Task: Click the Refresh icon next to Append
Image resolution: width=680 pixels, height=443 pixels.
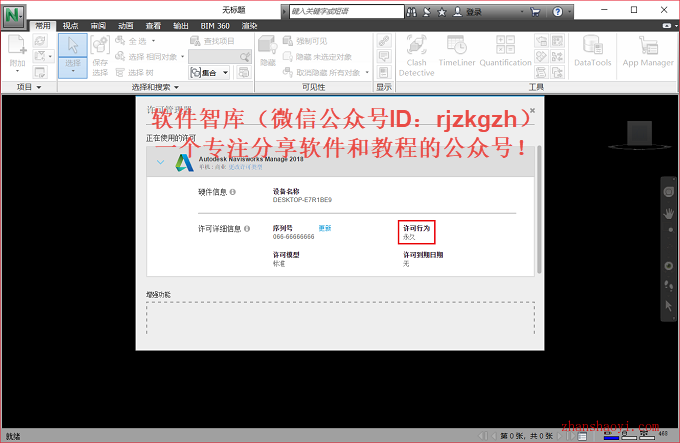Action: (40, 41)
